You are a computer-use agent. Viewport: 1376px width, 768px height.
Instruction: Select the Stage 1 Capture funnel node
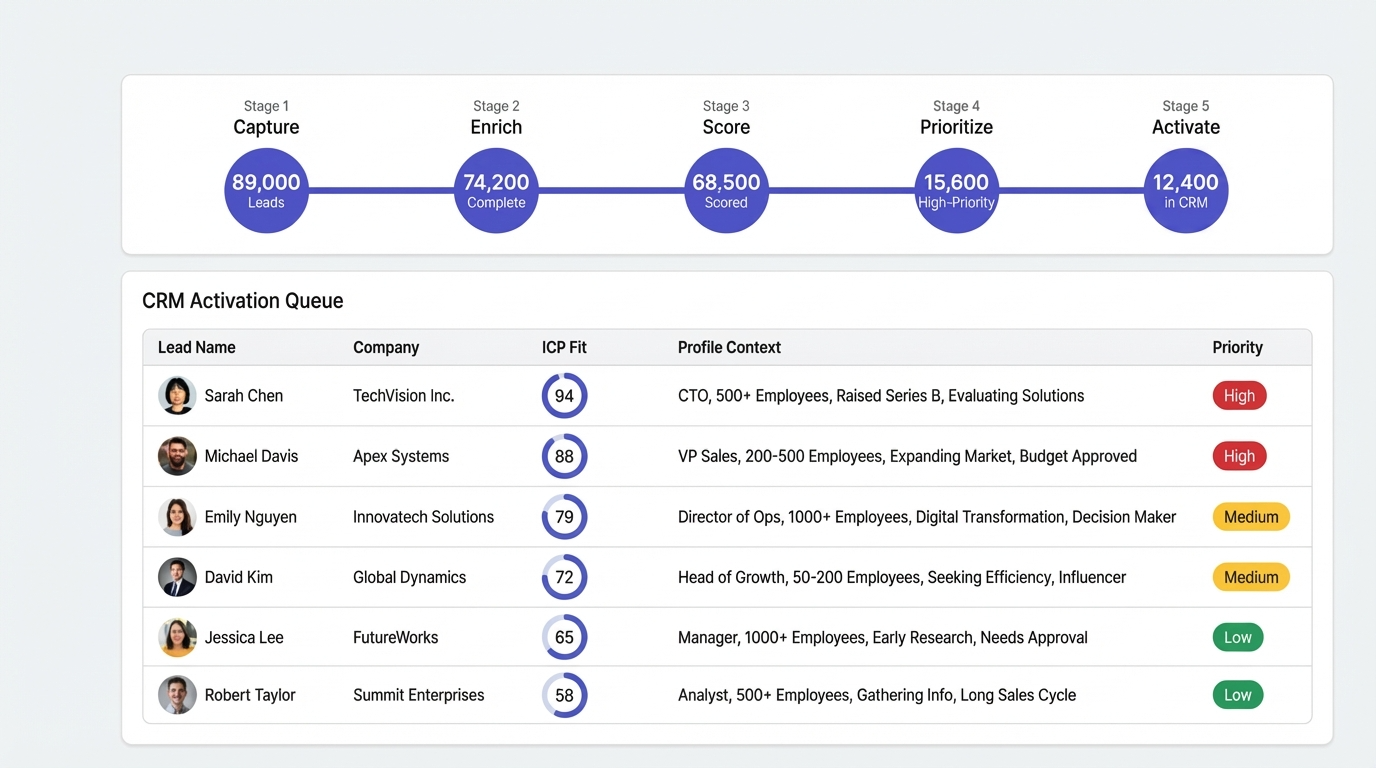click(x=266, y=190)
